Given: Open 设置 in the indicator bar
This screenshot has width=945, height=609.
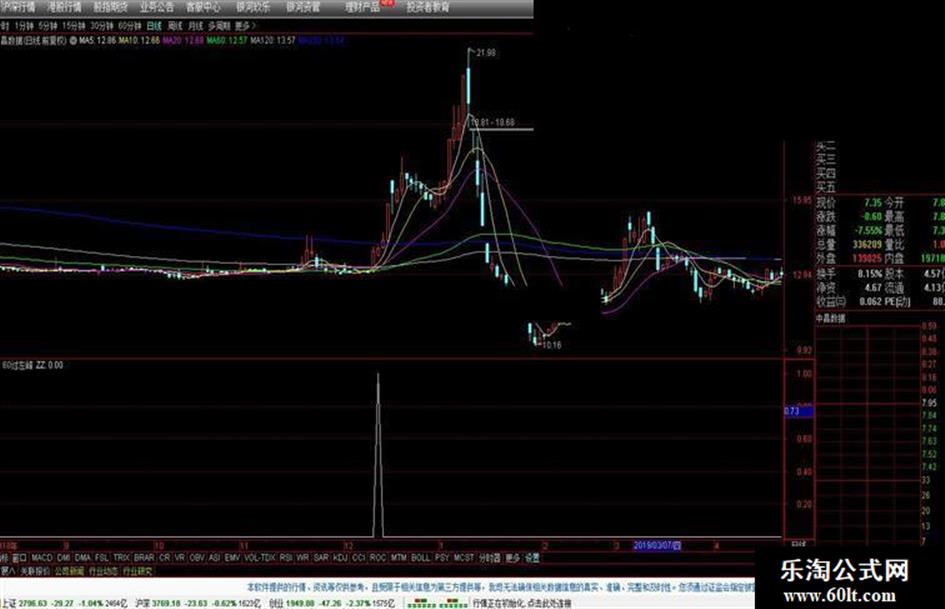Looking at the screenshot, I should [532, 558].
